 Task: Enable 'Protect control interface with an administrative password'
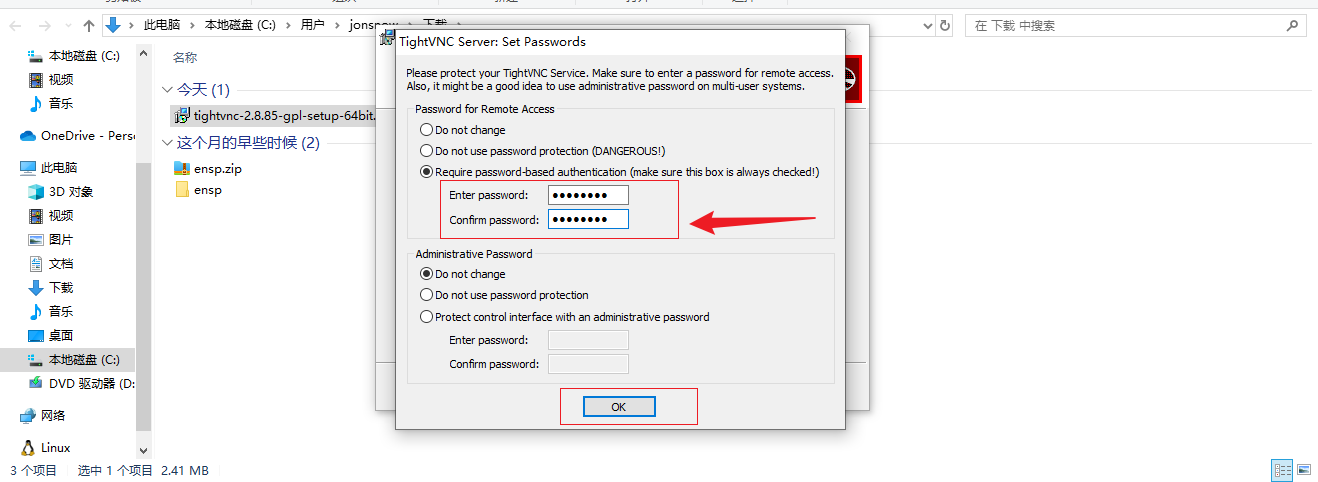(426, 317)
